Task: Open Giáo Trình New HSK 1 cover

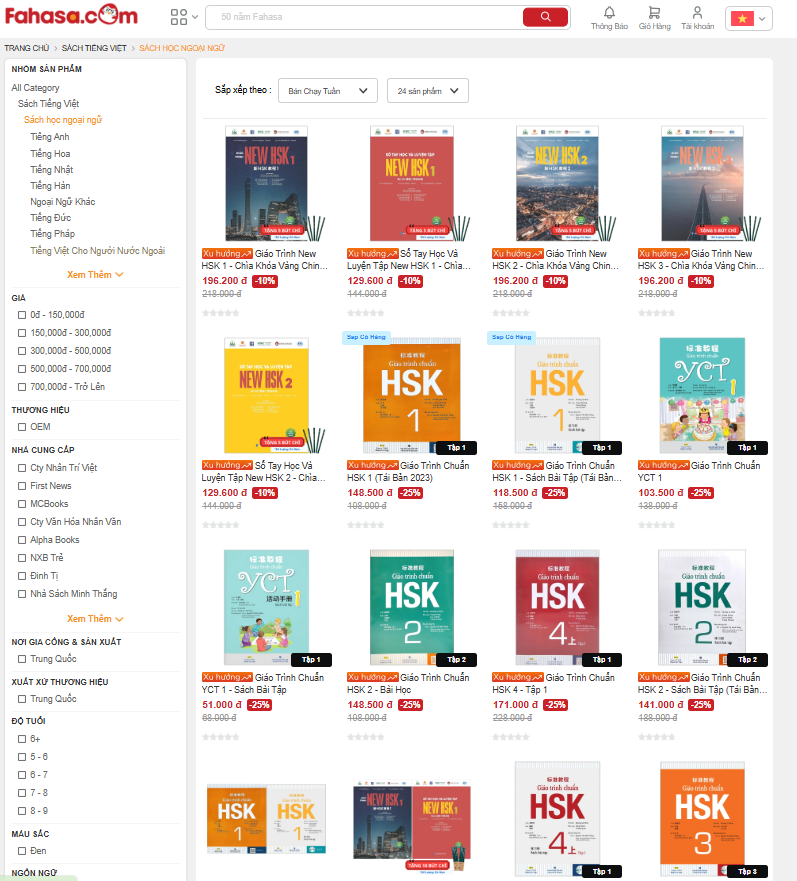Action: click(266, 183)
